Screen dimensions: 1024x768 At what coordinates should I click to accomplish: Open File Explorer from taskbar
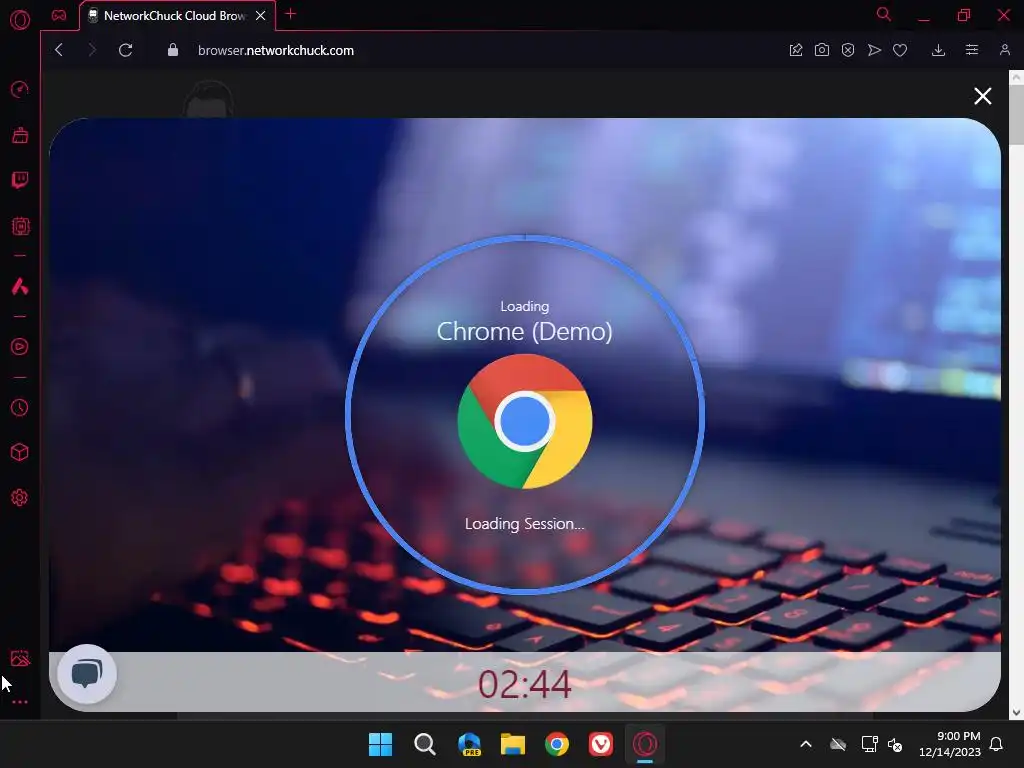coord(513,744)
